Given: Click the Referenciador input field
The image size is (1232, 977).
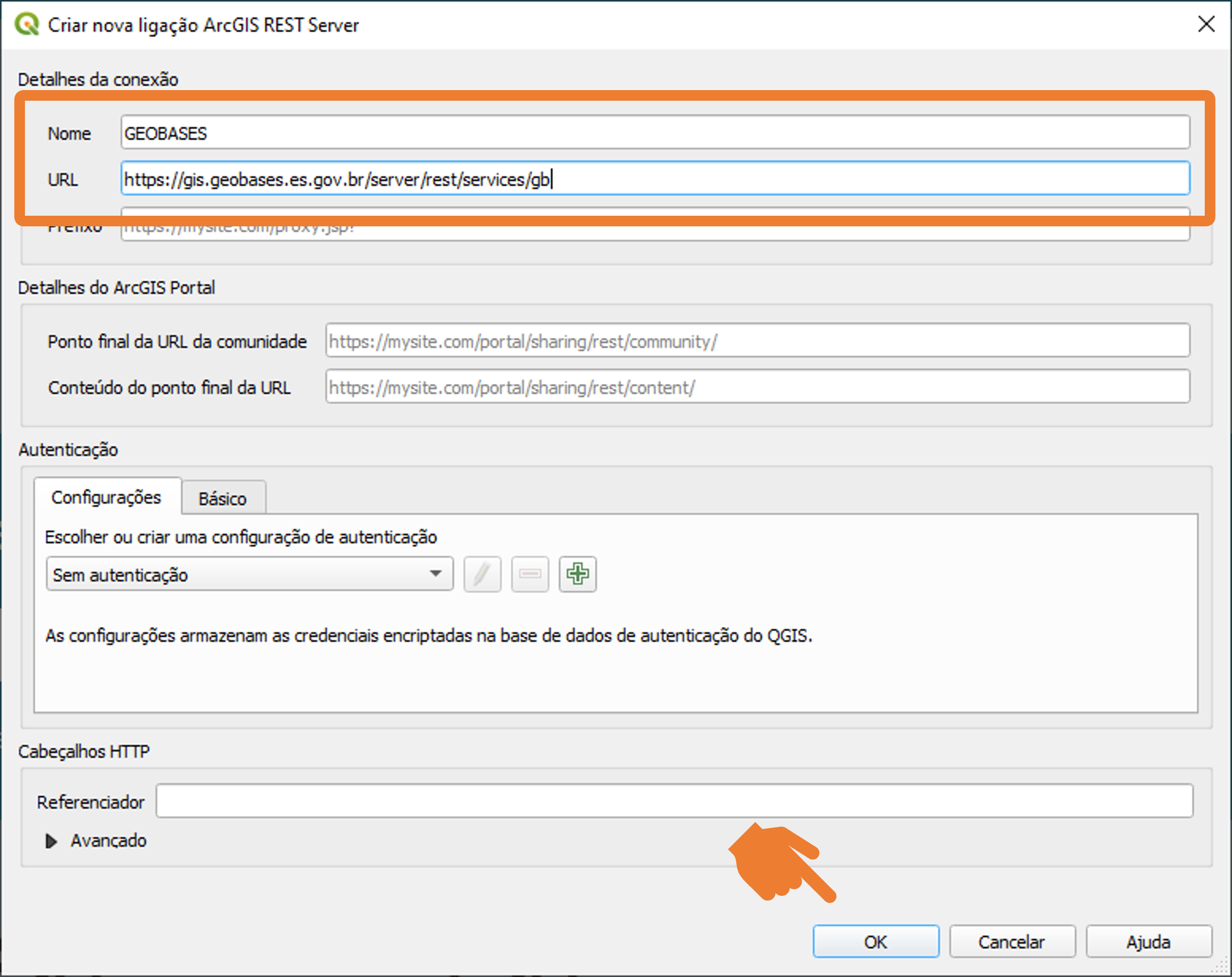Looking at the screenshot, I should point(674,801).
